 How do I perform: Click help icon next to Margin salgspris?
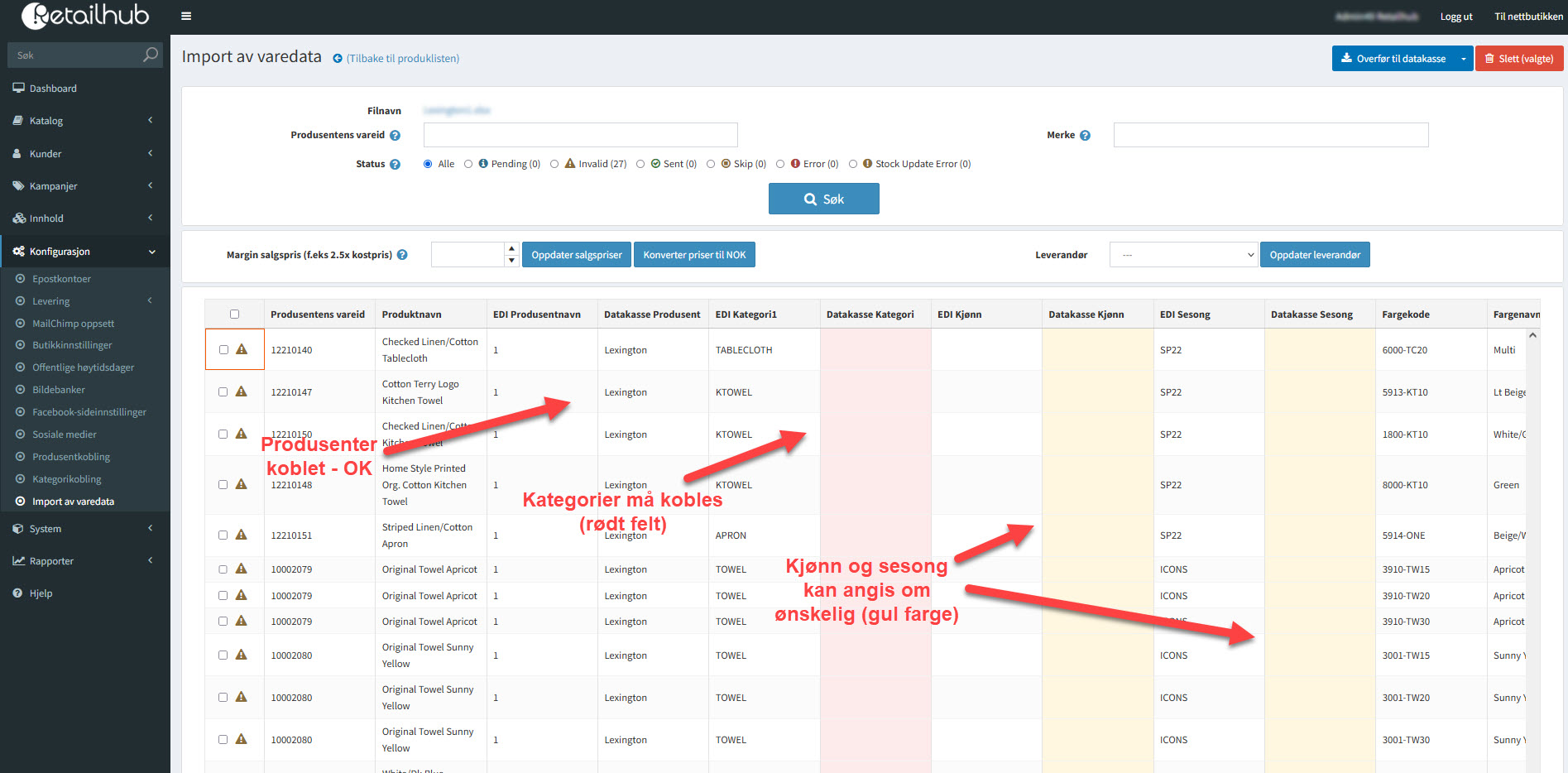tap(402, 255)
